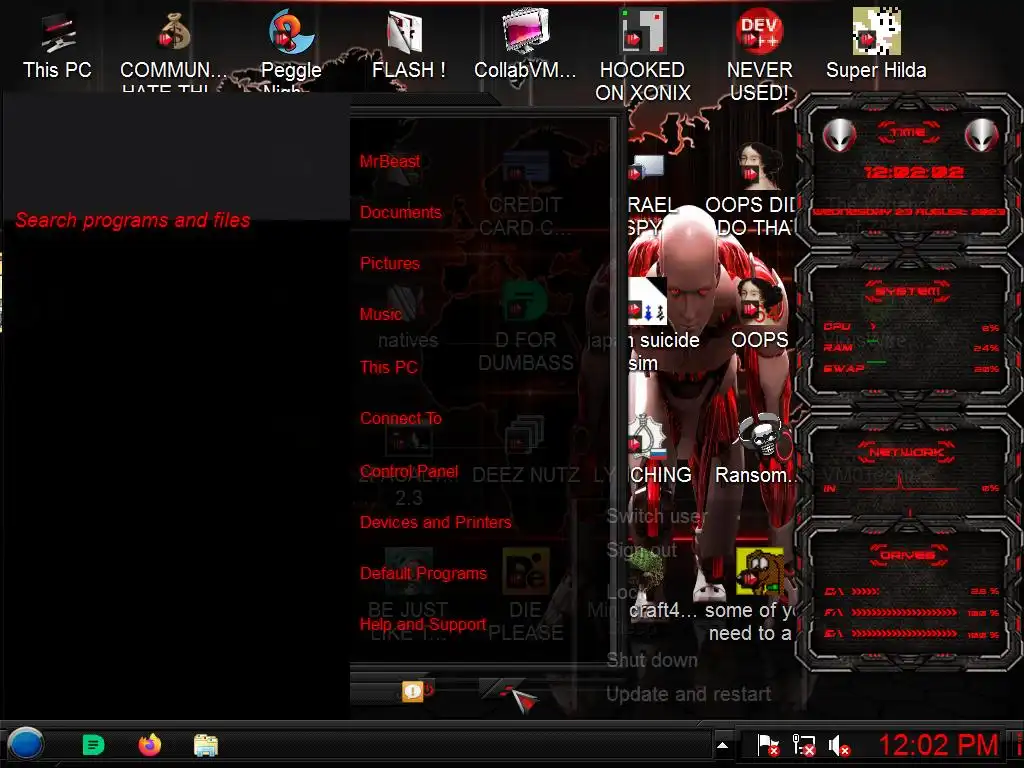Click the Start orb on the taskbar
The image size is (1024, 768).
pos(26,744)
